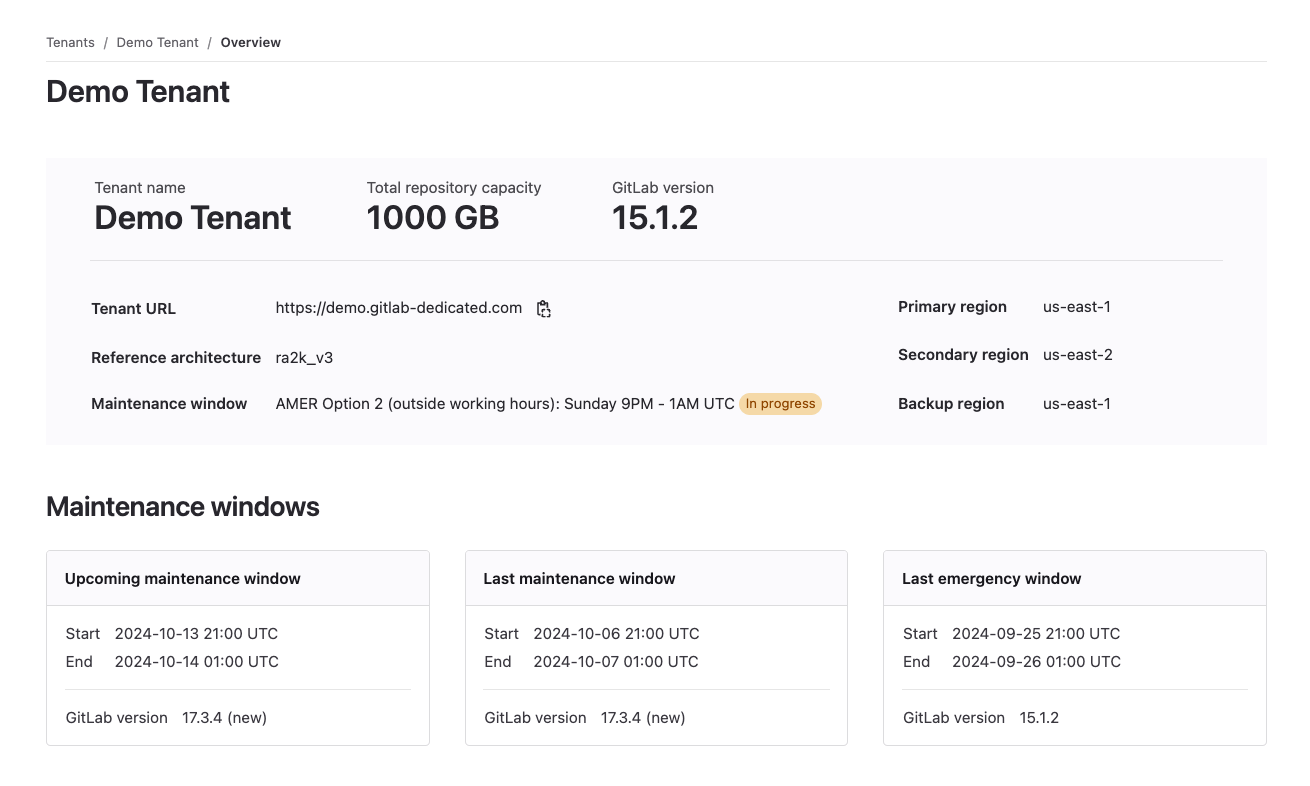Viewport: 1310px width, 786px height.
Task: Select the In progress status badge
Action: pyautogui.click(x=780, y=404)
